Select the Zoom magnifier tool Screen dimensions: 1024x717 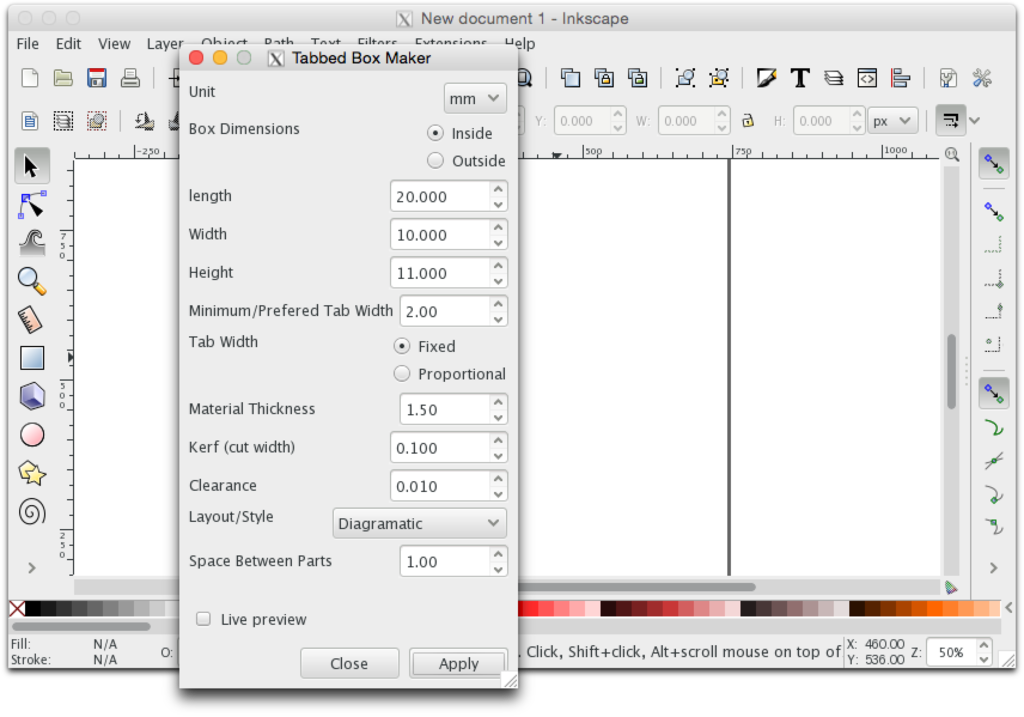(x=31, y=281)
